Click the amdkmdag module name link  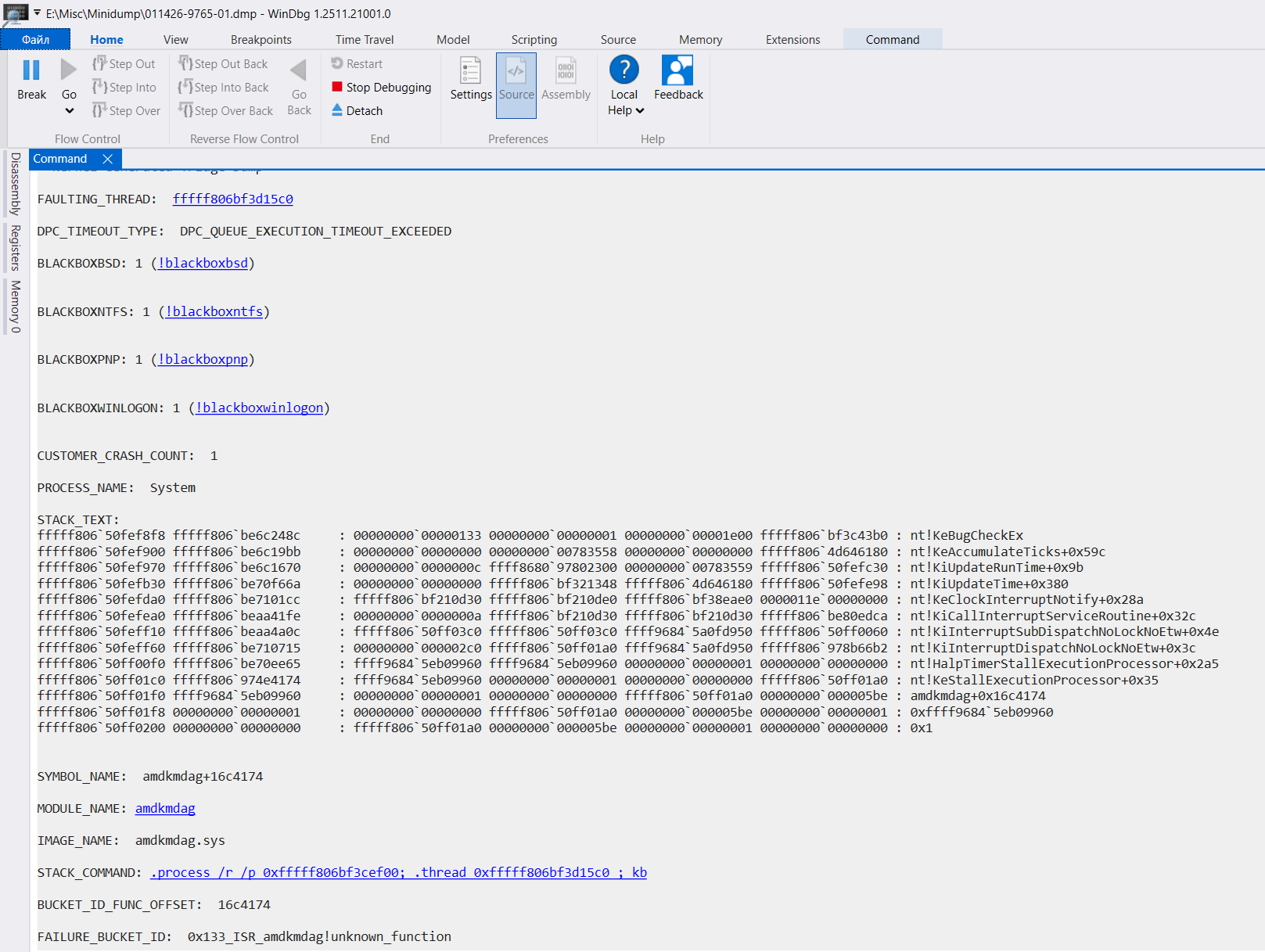tap(165, 809)
